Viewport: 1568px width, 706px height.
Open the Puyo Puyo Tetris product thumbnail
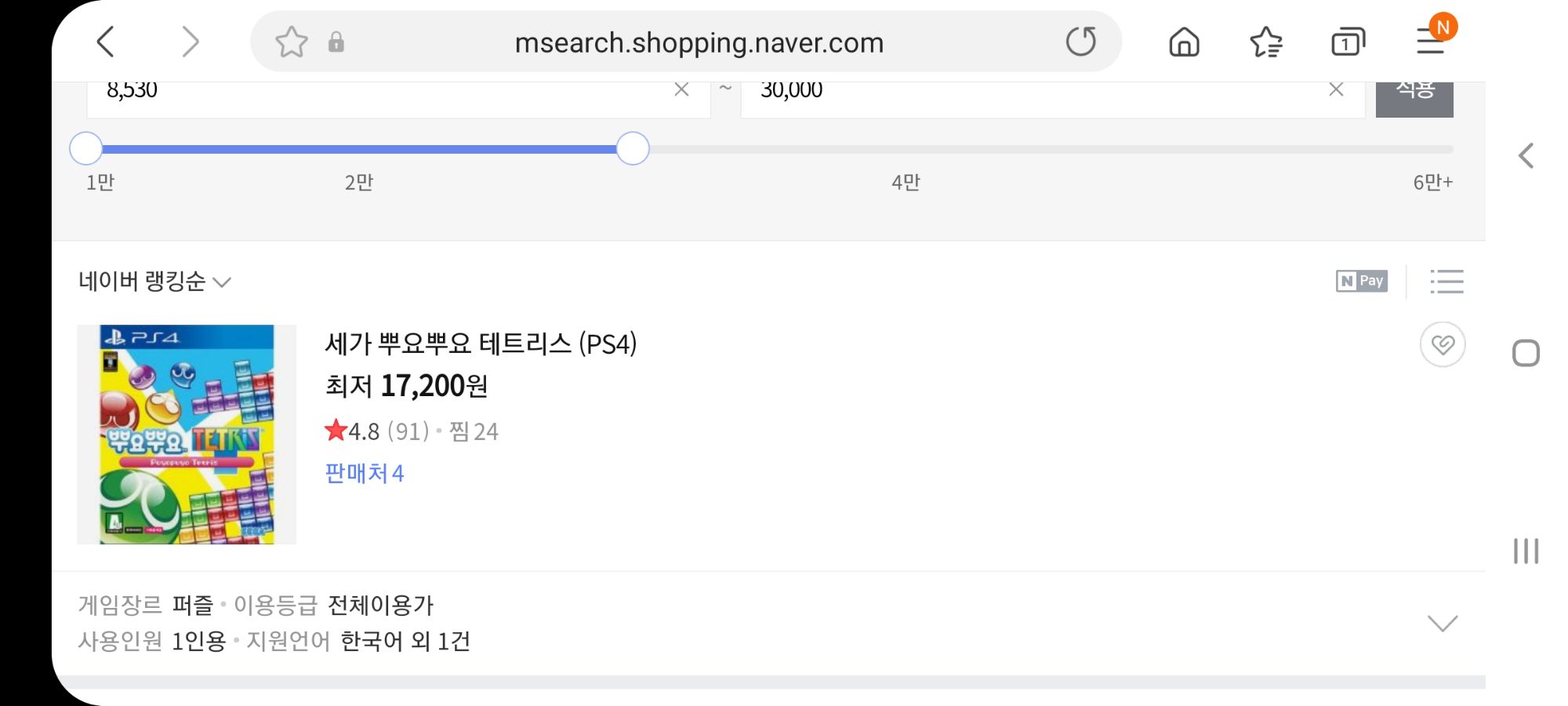[x=187, y=435]
